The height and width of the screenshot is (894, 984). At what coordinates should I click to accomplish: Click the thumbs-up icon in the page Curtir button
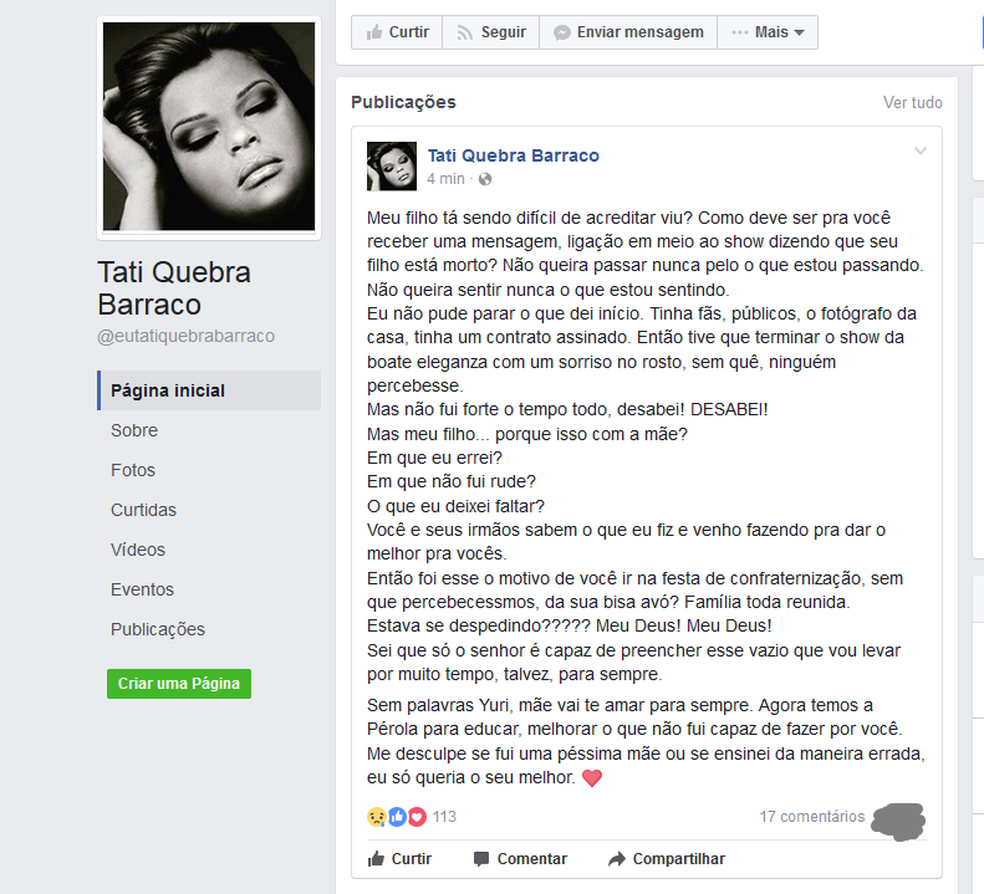(374, 32)
